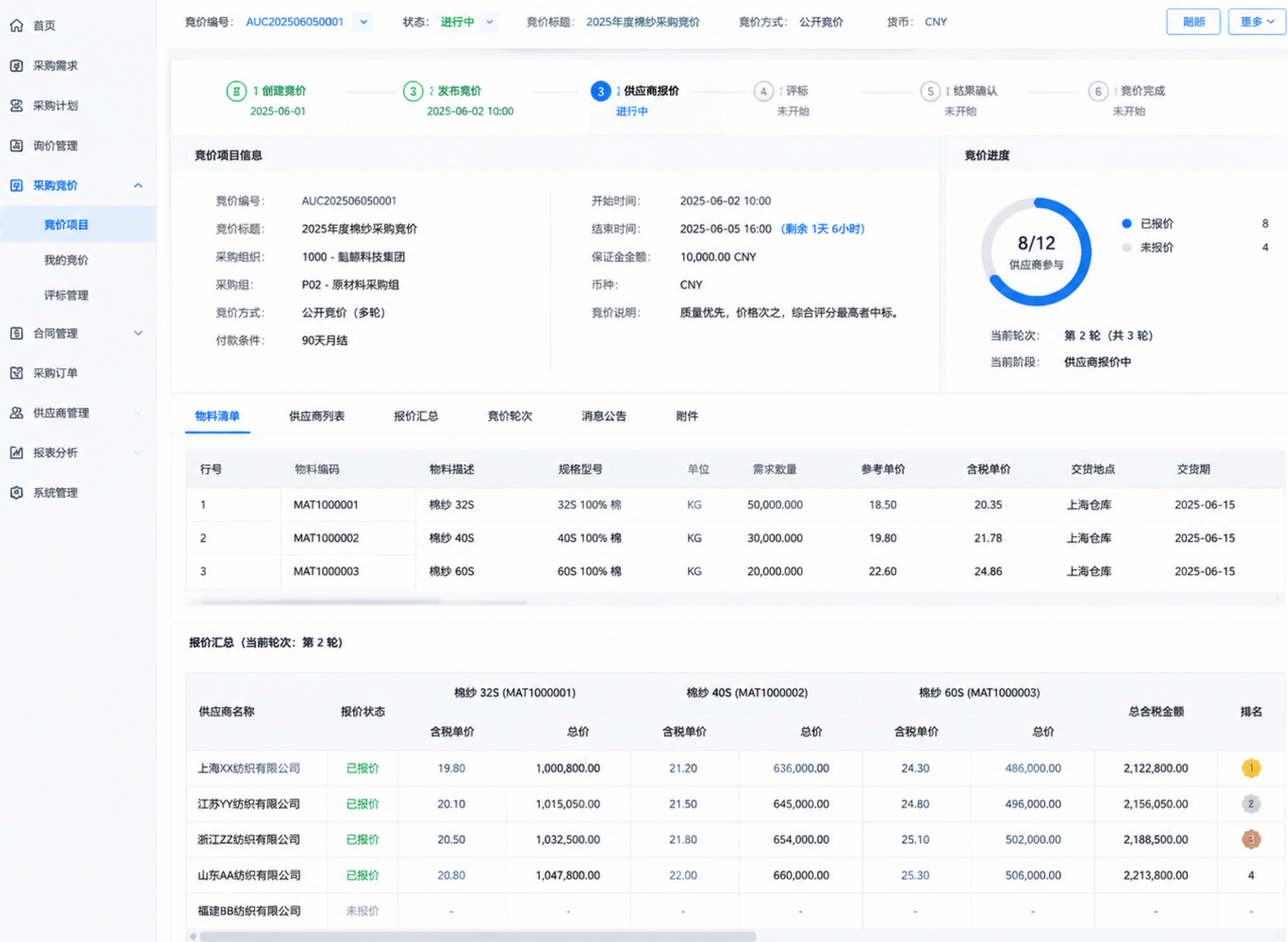Switch to the 报价汇总 tab

coord(416,416)
